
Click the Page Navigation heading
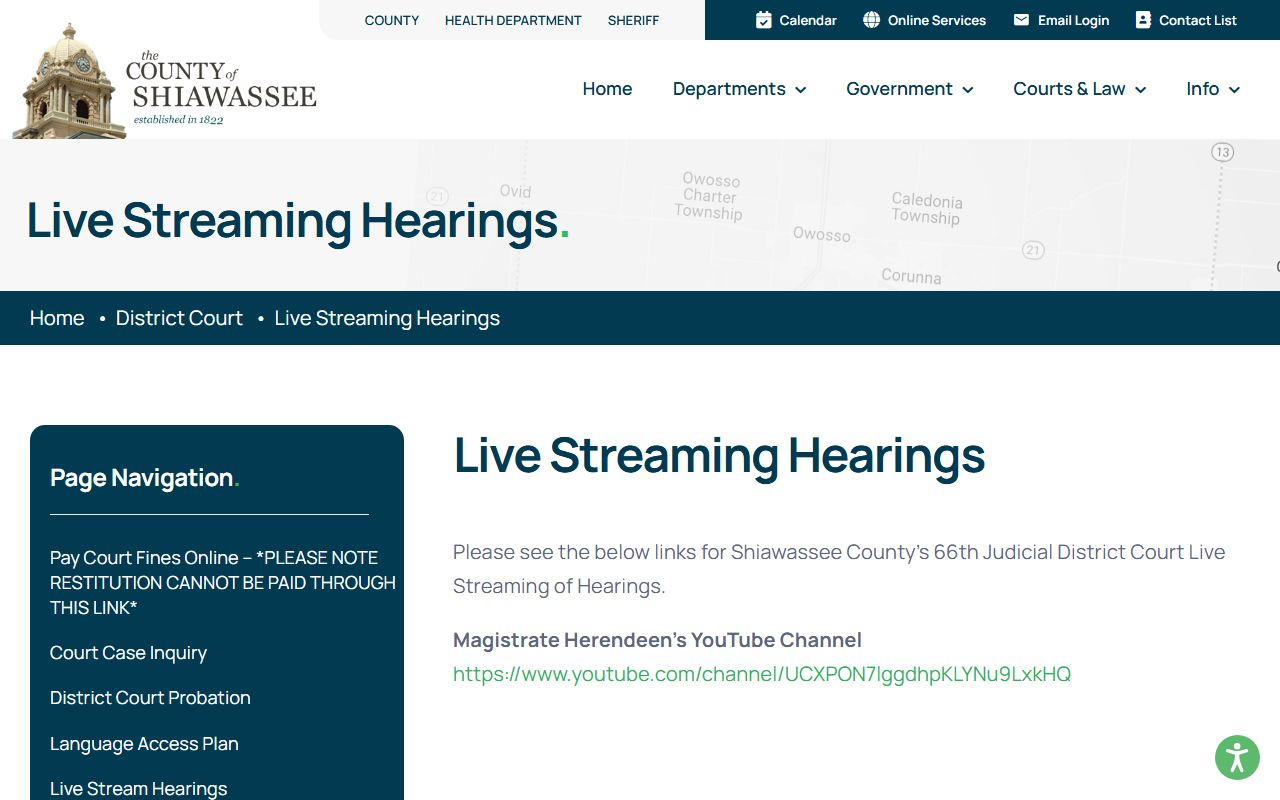click(145, 478)
